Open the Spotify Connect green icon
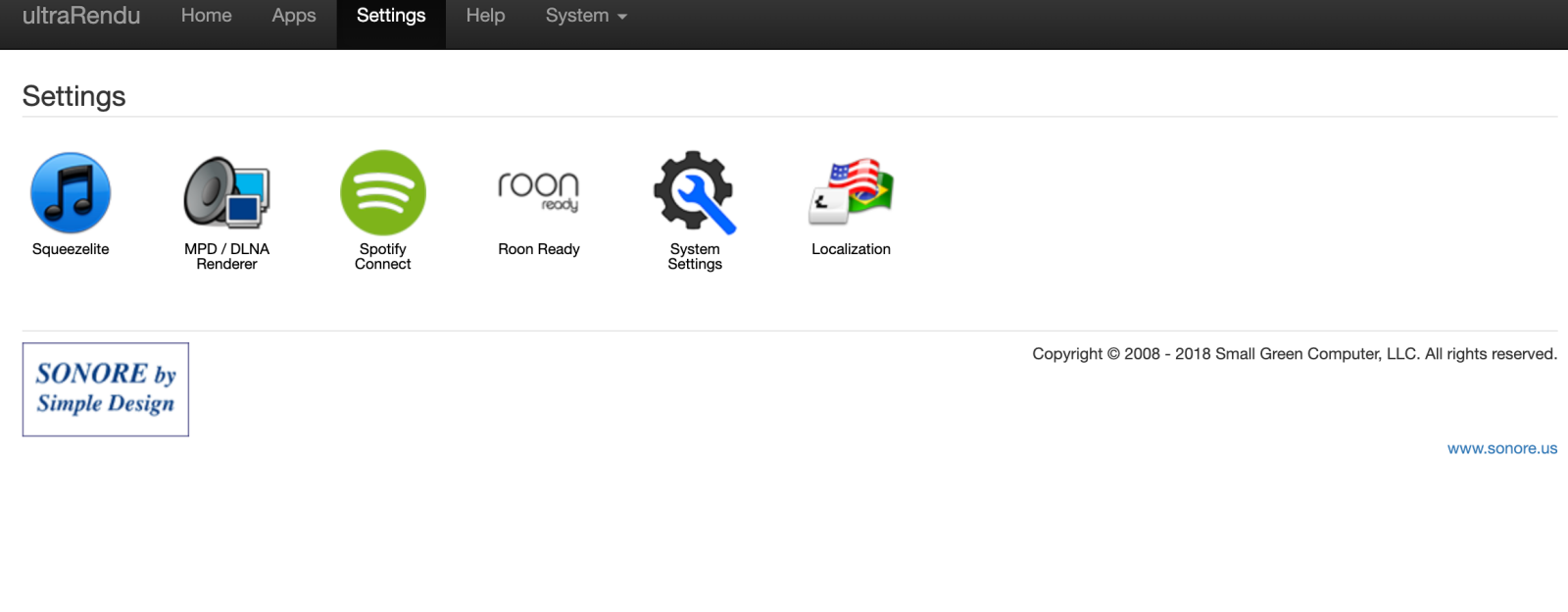 383,192
